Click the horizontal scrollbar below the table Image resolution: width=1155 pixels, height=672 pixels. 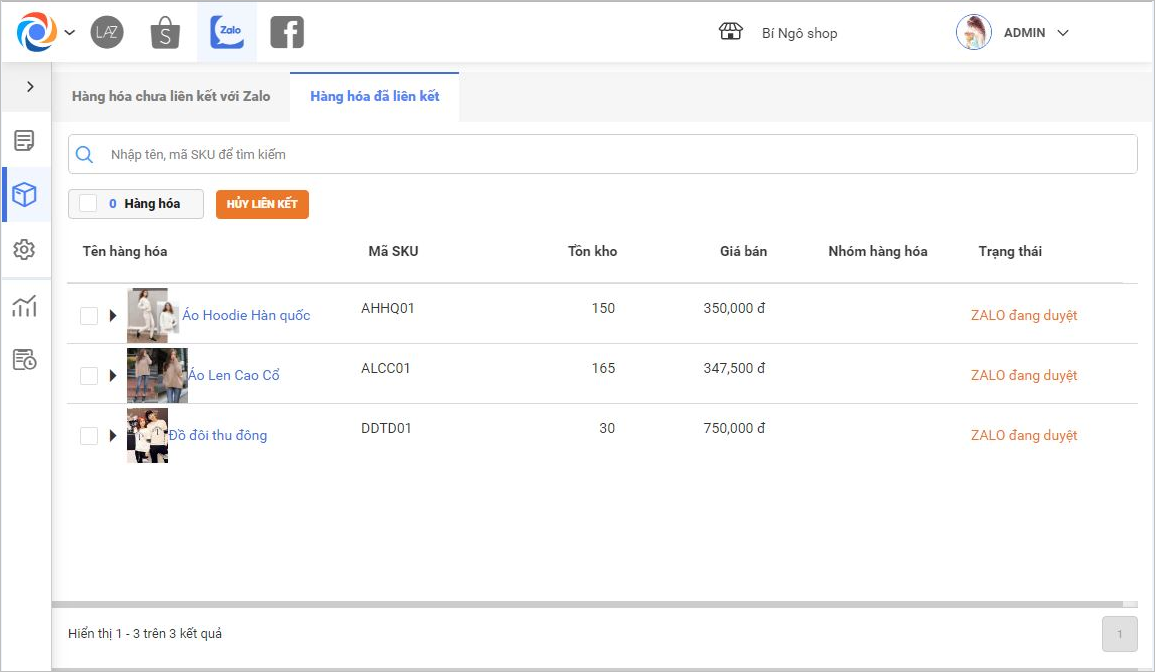click(x=587, y=604)
